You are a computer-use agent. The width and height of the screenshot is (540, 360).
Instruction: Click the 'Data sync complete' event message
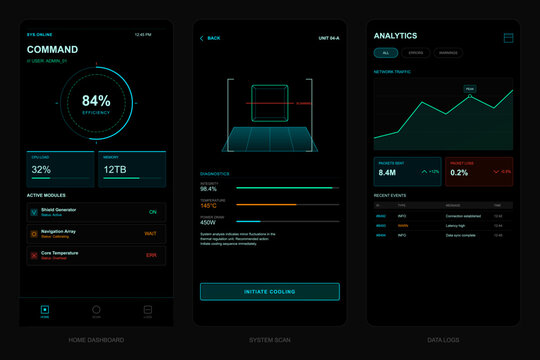point(460,236)
